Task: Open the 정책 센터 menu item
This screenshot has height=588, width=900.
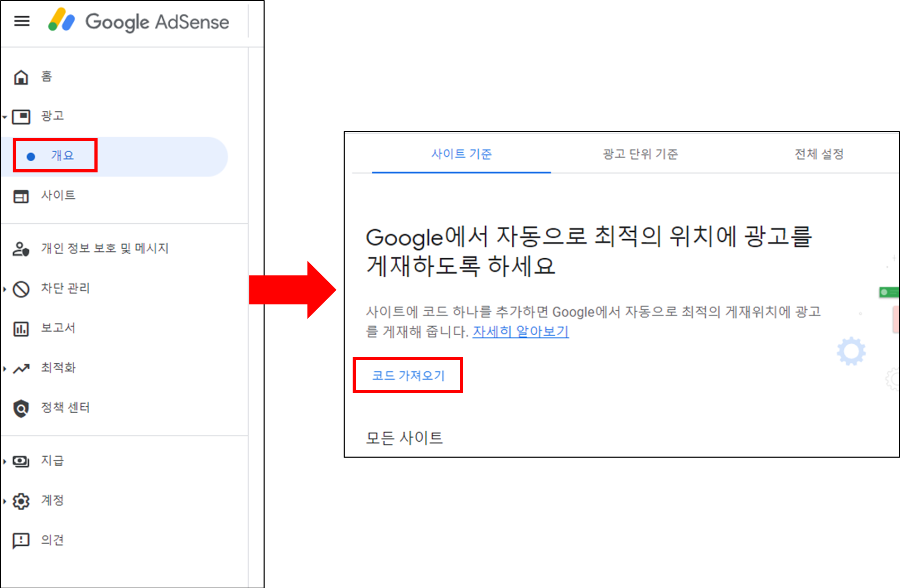Action: click(65, 408)
